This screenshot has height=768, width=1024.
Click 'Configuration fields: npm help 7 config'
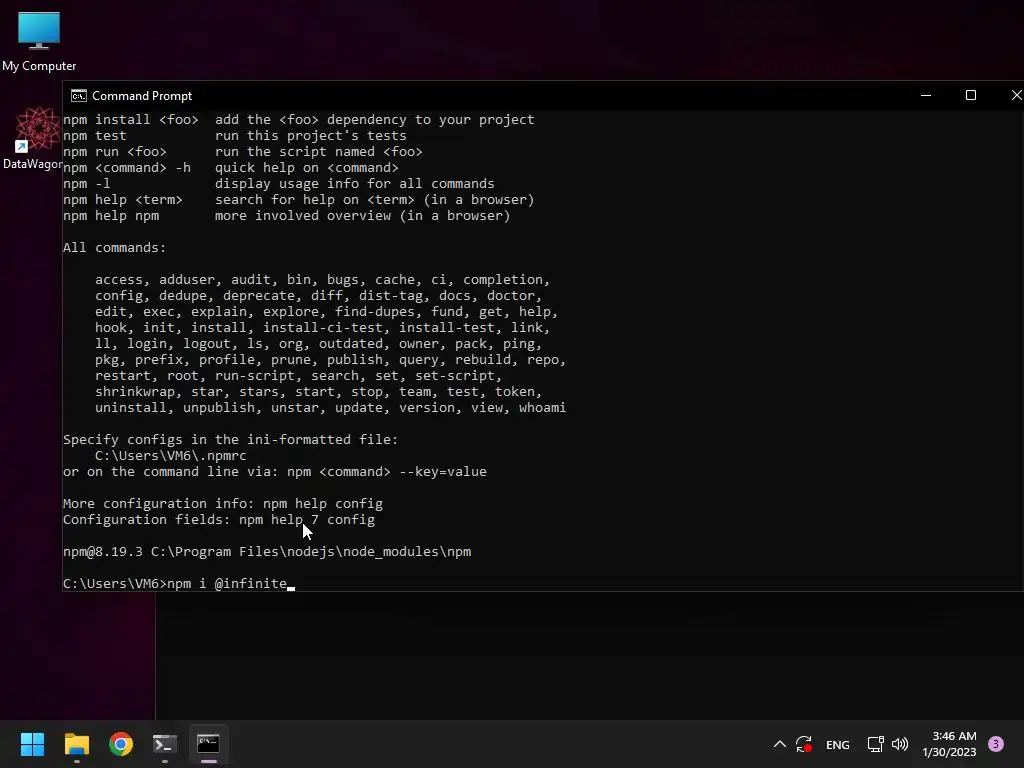[x=219, y=520]
